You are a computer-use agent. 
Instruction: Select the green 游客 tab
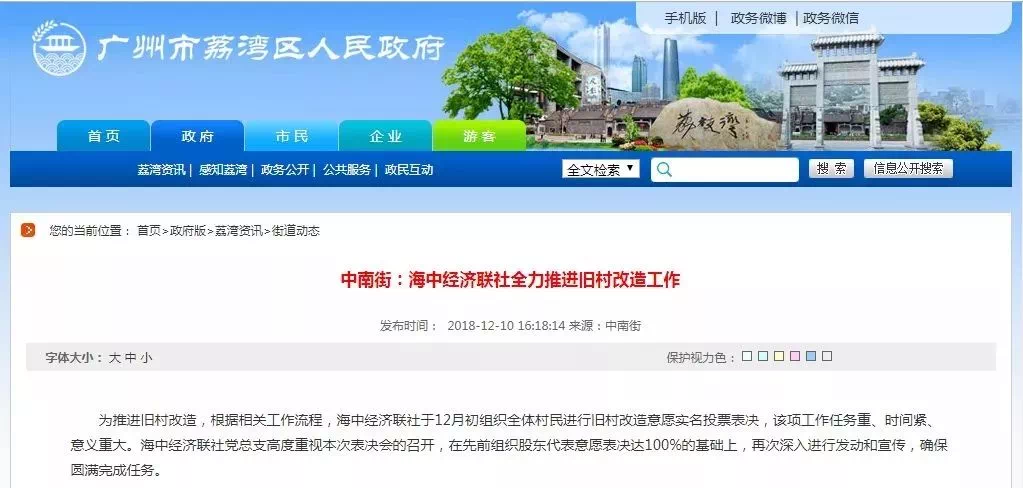click(480, 136)
